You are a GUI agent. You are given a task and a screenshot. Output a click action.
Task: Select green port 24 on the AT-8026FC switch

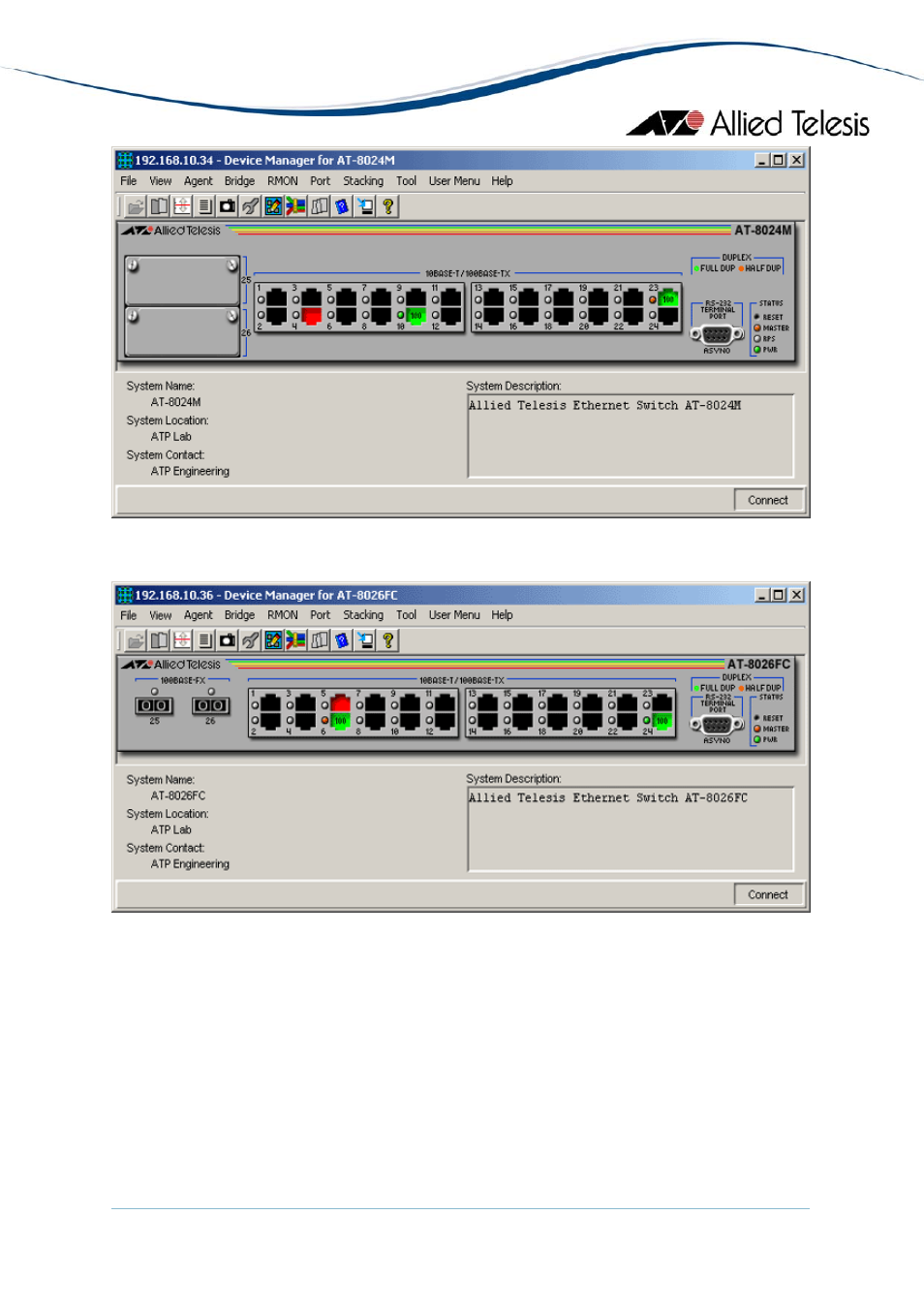click(662, 721)
